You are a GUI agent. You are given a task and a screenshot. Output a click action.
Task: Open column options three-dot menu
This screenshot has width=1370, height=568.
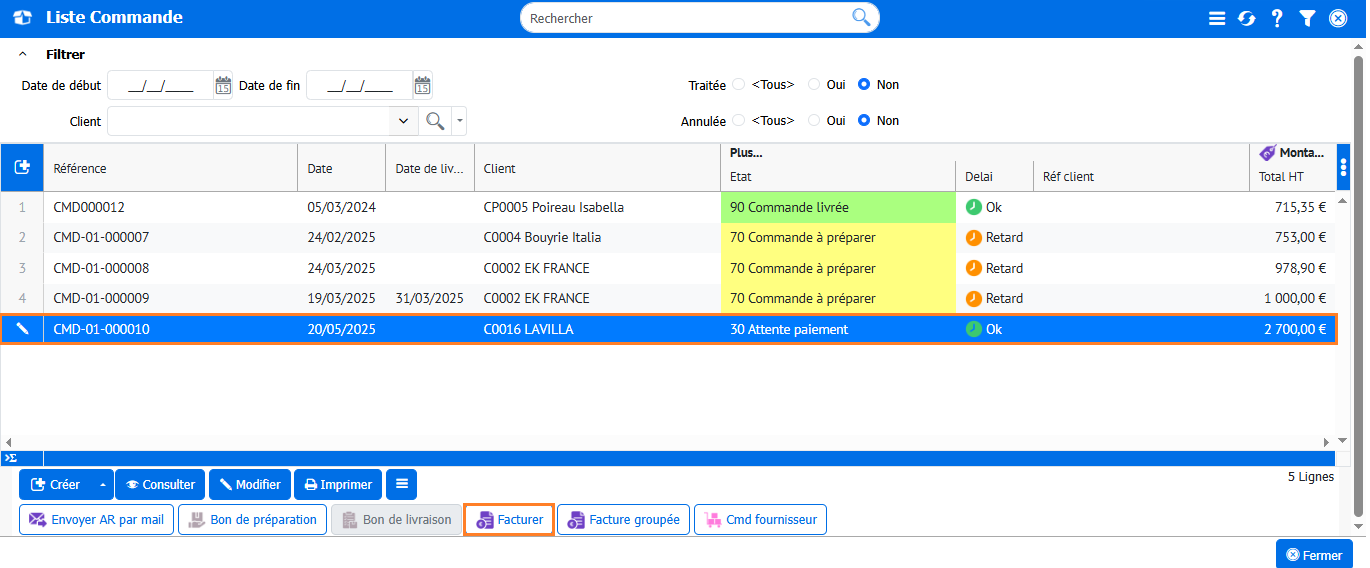tap(1343, 167)
